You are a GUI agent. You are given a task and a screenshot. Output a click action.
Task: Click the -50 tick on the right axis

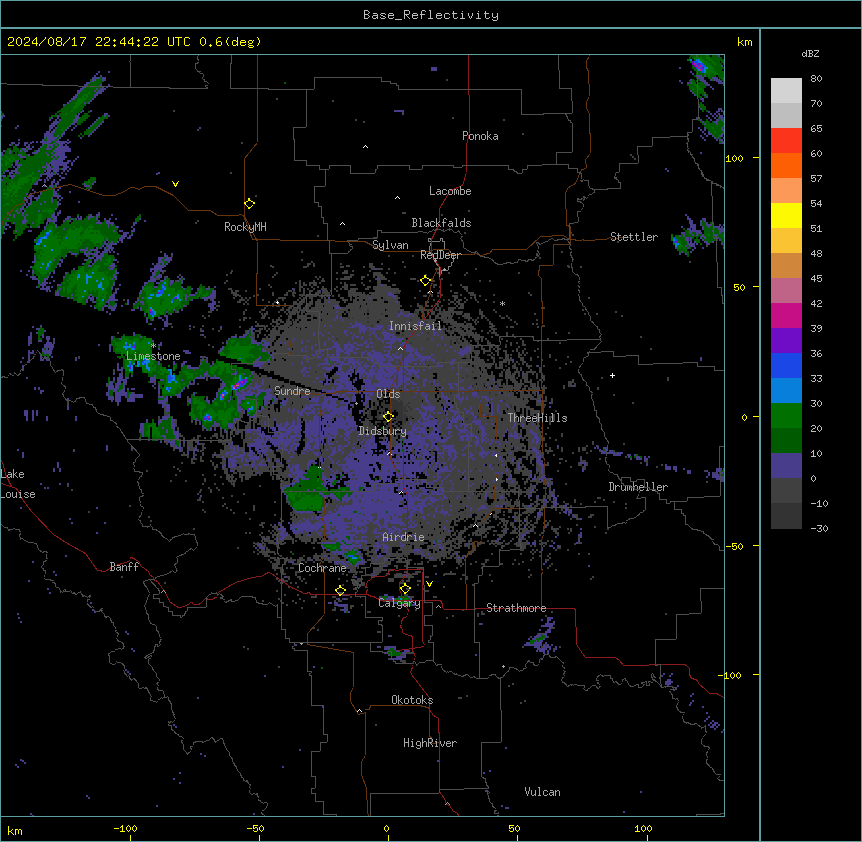point(734,546)
